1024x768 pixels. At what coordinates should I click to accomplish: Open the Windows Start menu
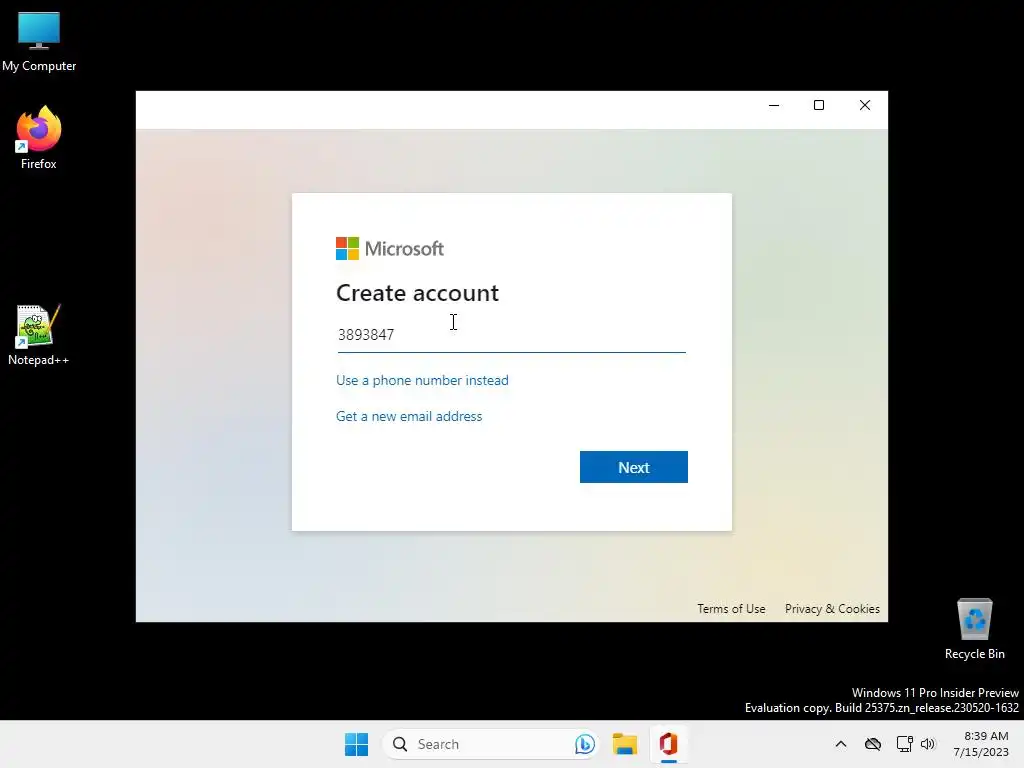point(357,744)
